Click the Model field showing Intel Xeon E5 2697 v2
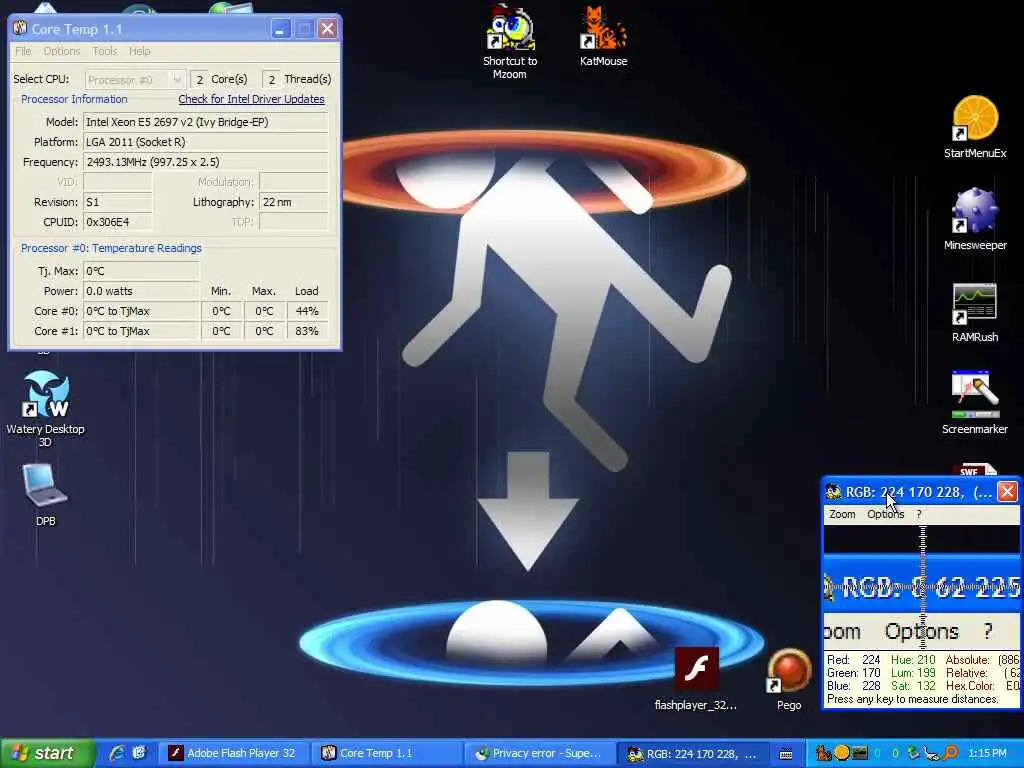Viewport: 1024px width, 768px height. pos(206,122)
